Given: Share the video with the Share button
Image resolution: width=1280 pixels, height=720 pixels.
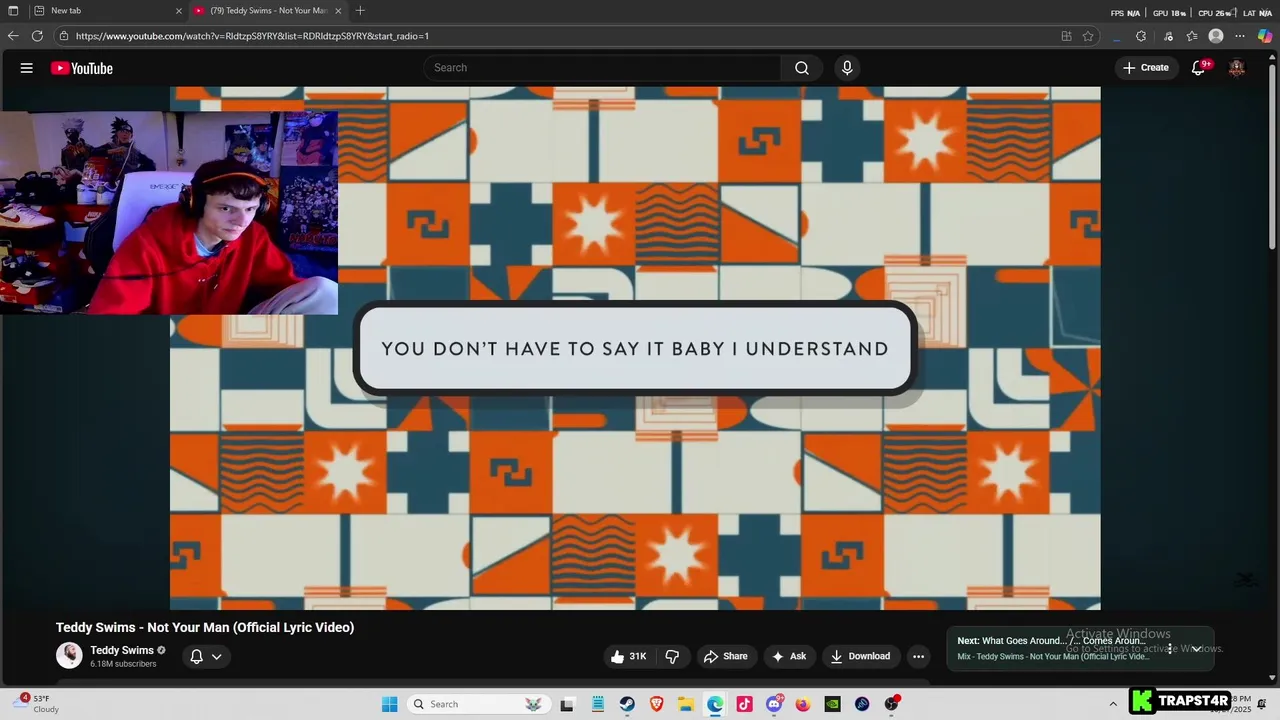Looking at the screenshot, I should (726, 656).
